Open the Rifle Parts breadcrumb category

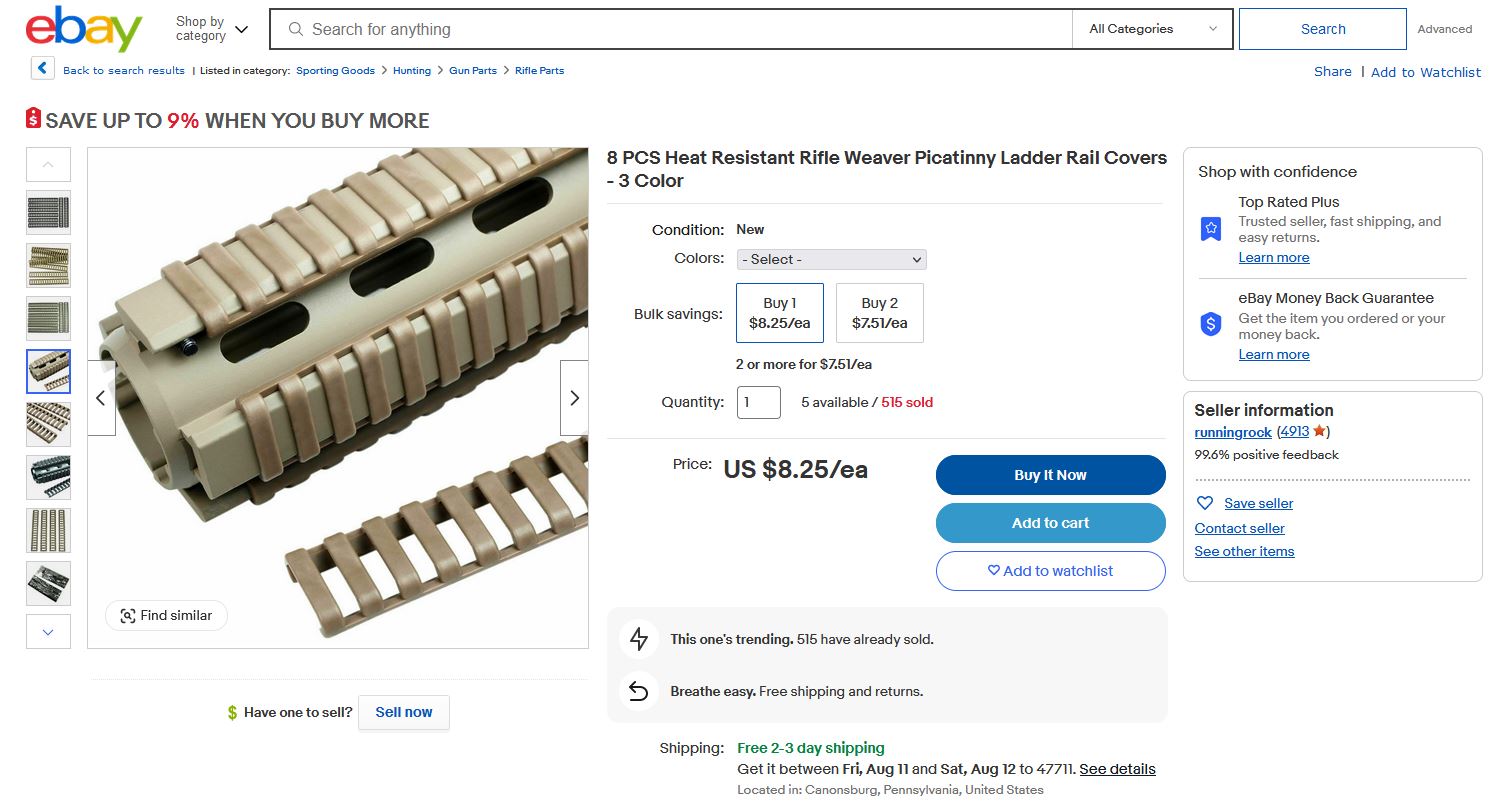(x=540, y=70)
